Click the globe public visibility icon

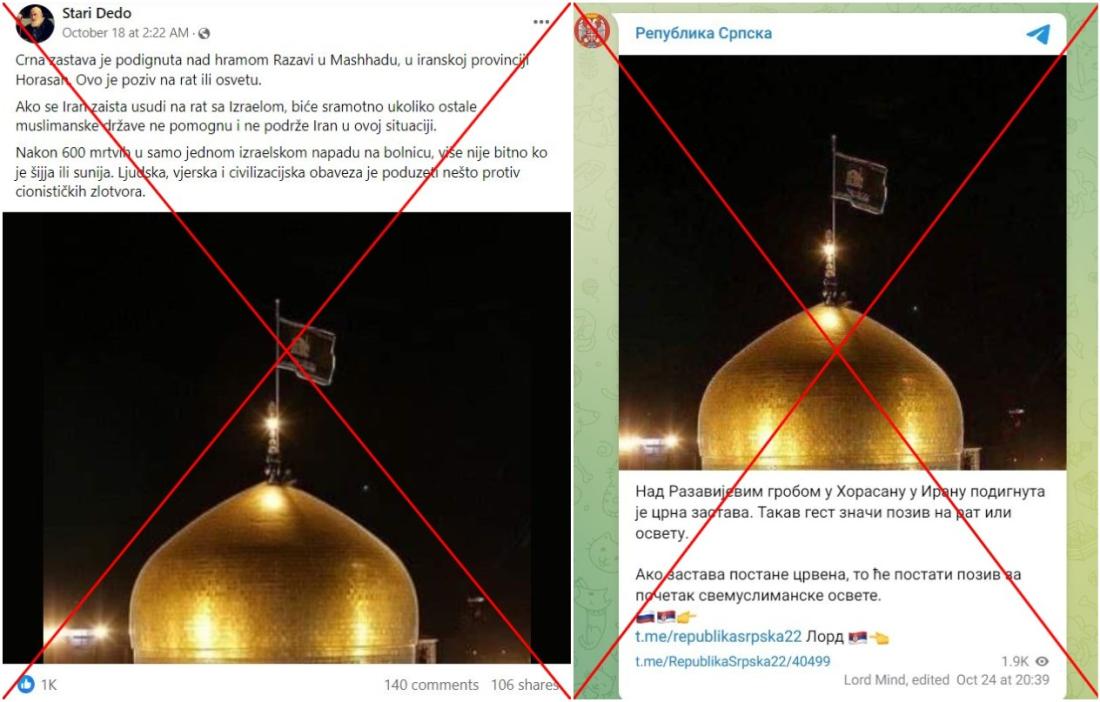[x=204, y=33]
